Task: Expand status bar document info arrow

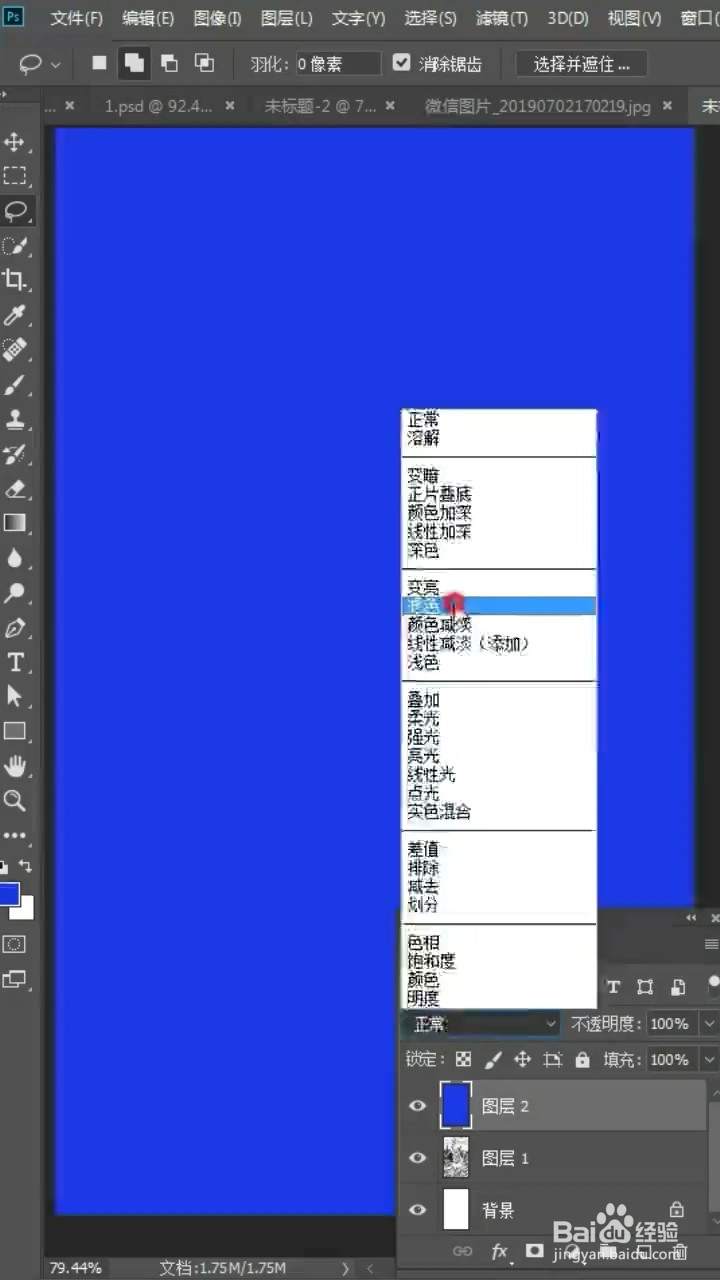Action: [345, 1268]
